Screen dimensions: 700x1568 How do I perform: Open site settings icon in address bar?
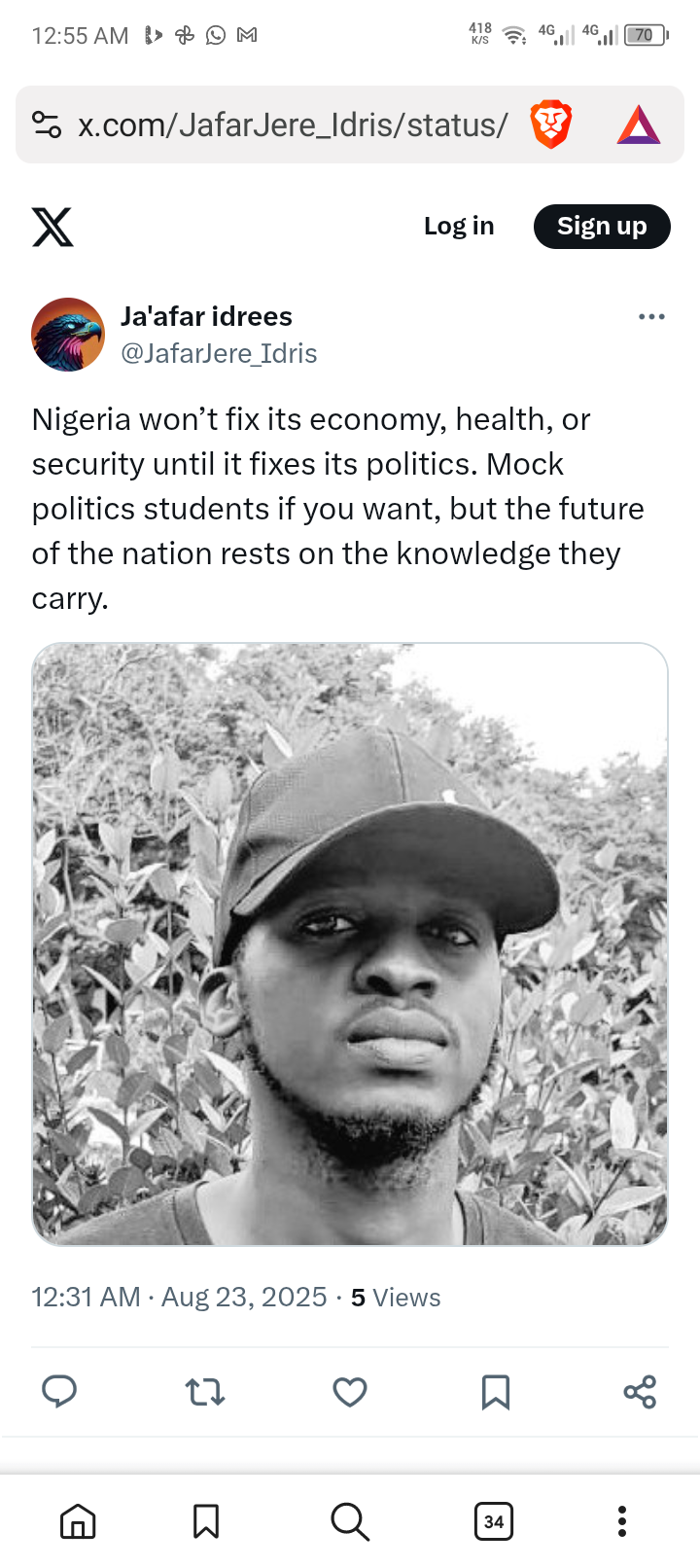(47, 125)
